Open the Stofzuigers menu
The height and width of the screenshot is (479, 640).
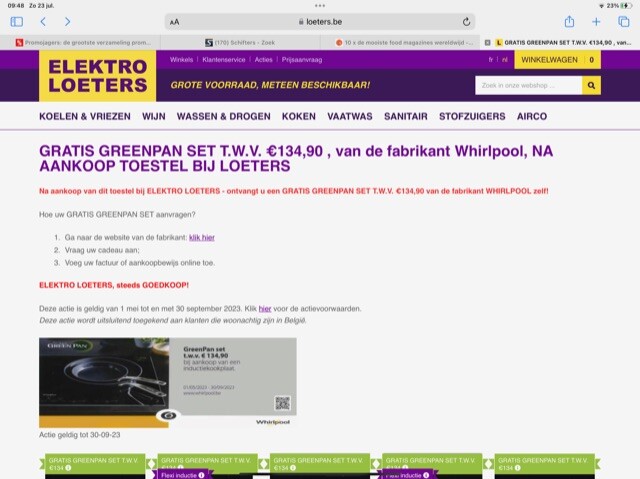click(472, 116)
